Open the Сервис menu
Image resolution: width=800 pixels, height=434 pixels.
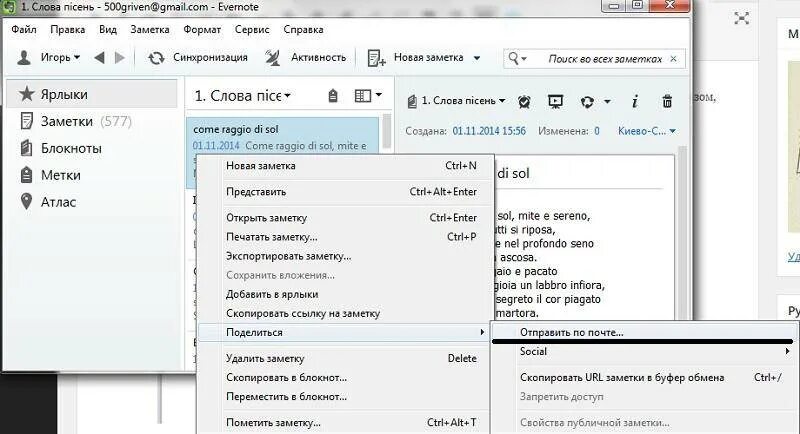tap(252, 30)
